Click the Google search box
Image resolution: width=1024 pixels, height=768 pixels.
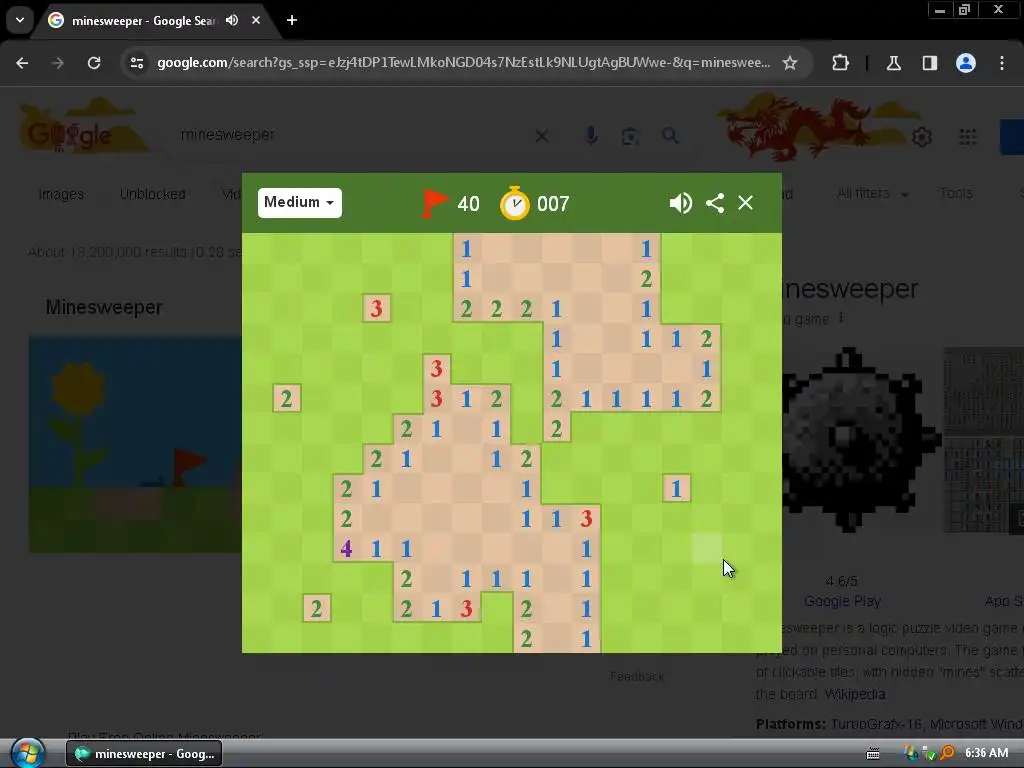pyautogui.click(x=353, y=135)
